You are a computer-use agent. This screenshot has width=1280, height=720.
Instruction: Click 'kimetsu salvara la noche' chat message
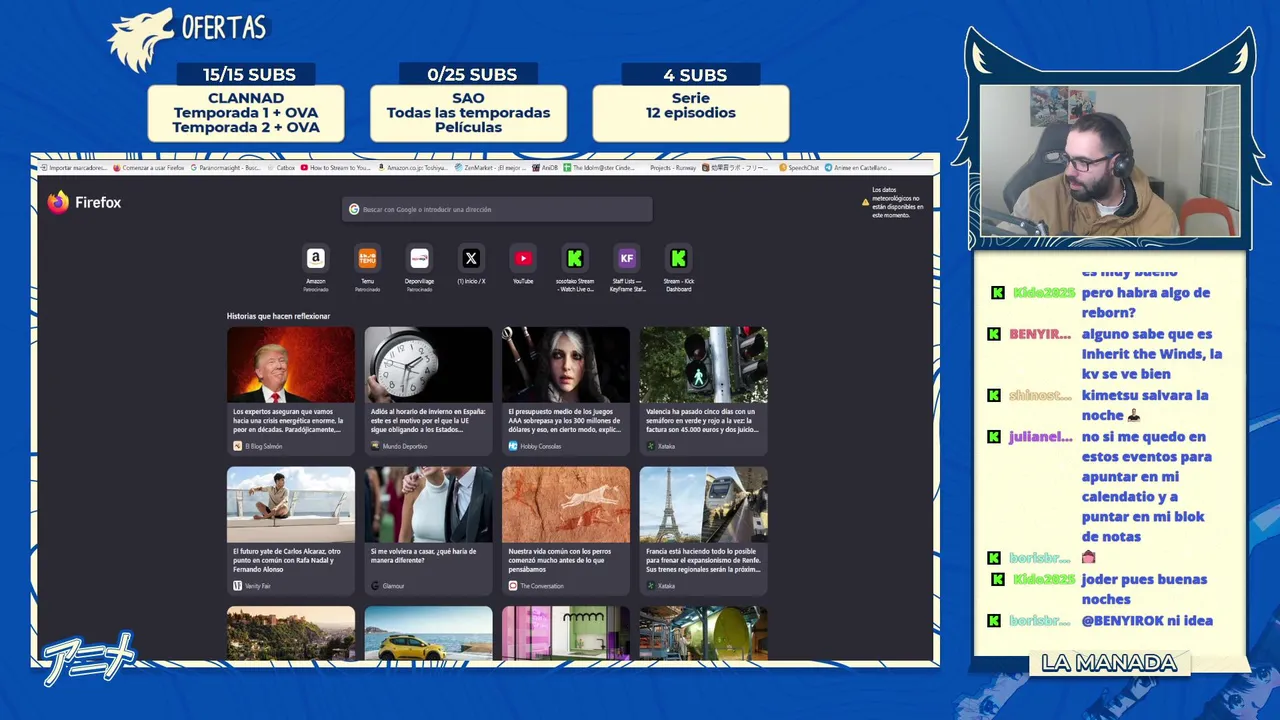(1145, 405)
